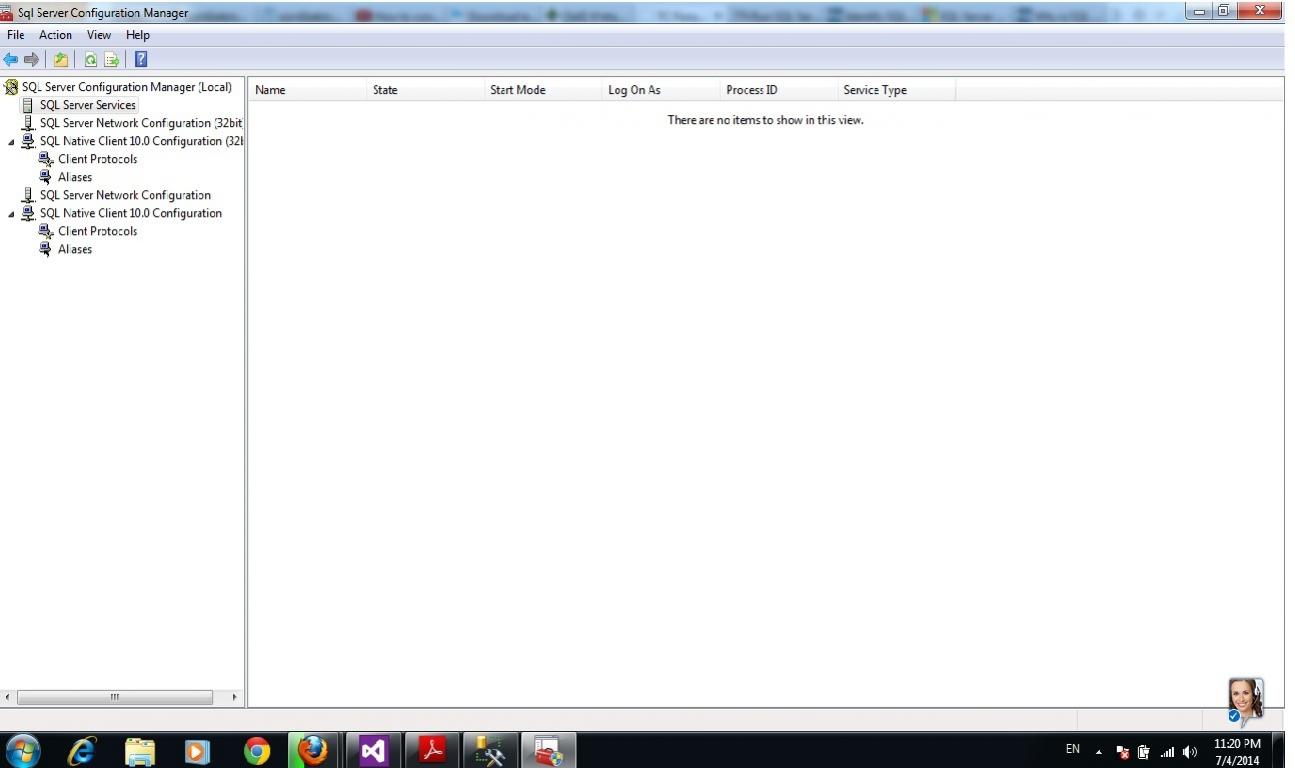Open the clock showing 11:20 PM

pos(1237,752)
